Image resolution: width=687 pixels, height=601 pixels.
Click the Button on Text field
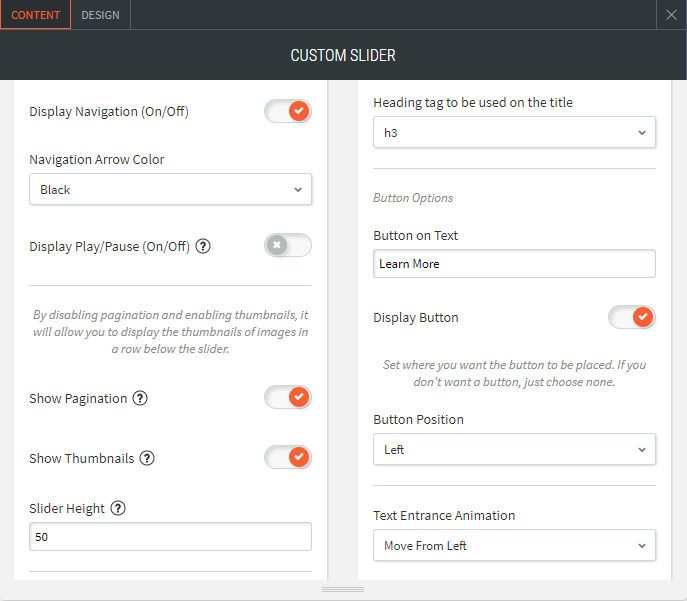(514, 264)
